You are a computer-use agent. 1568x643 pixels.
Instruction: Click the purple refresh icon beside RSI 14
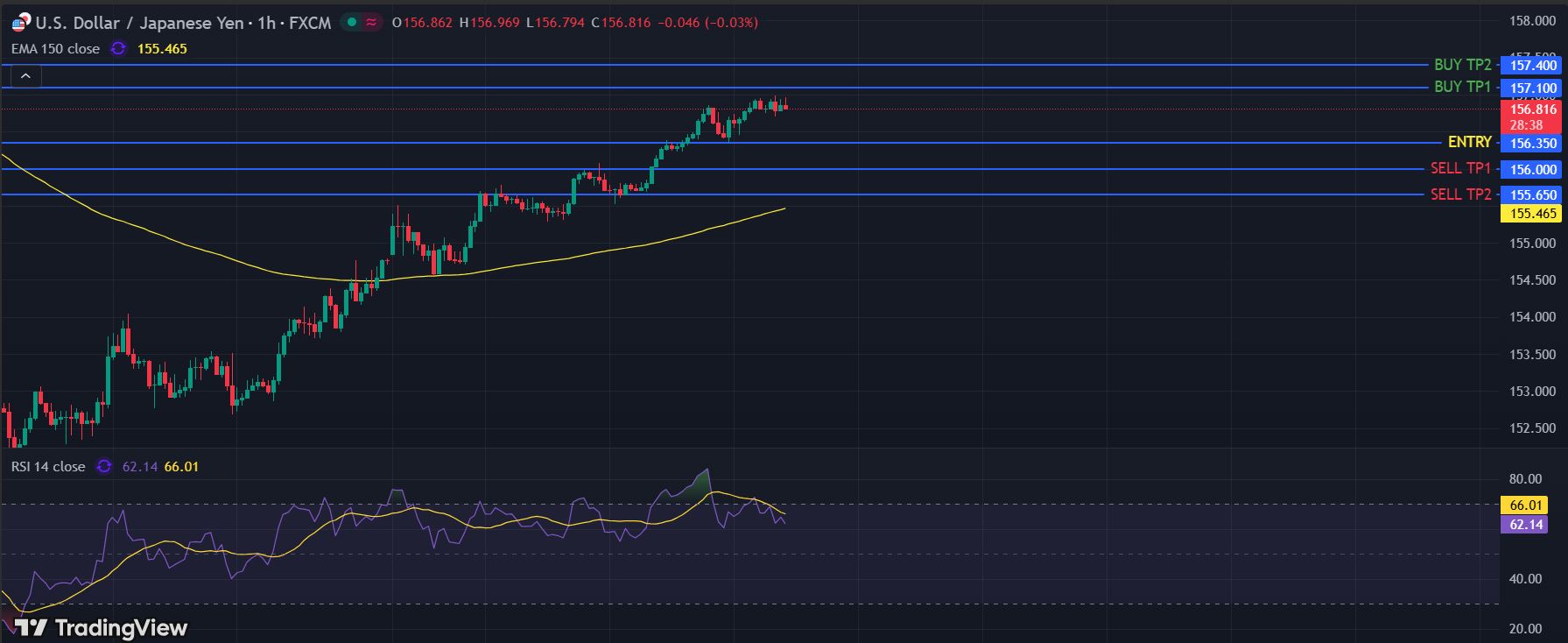104,467
